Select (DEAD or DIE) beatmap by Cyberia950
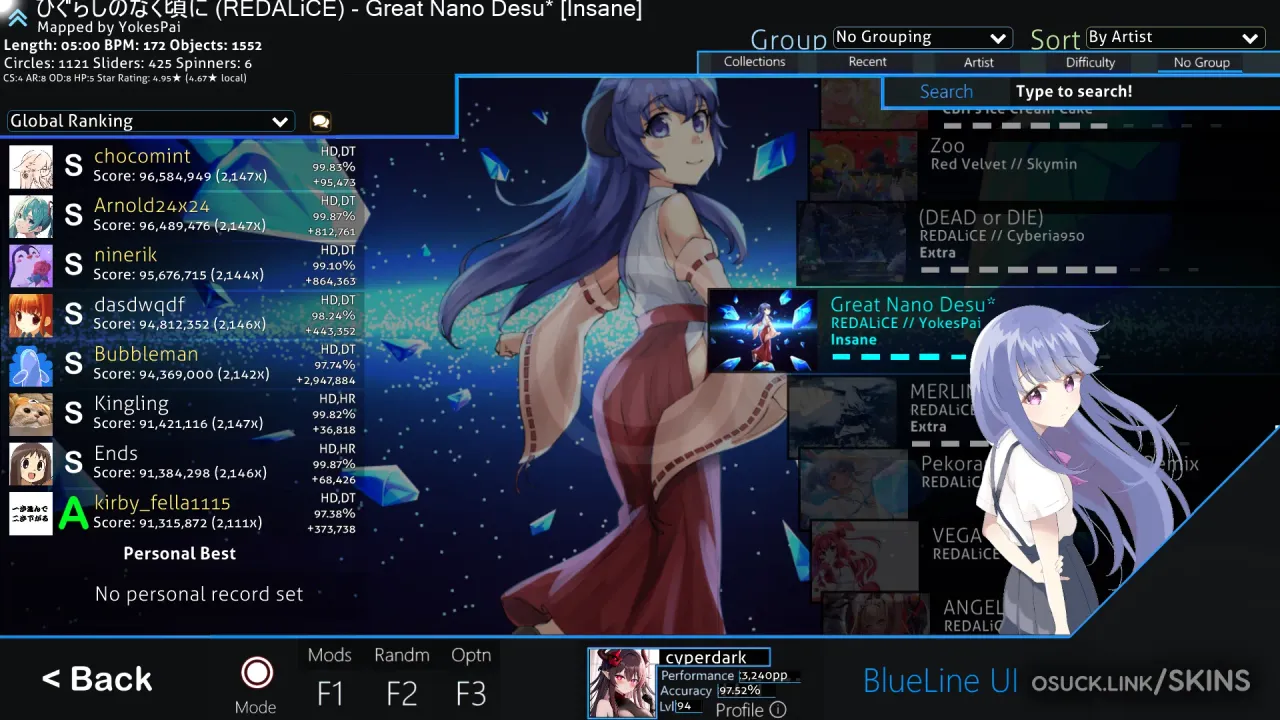1280x720 pixels. [x=1040, y=240]
